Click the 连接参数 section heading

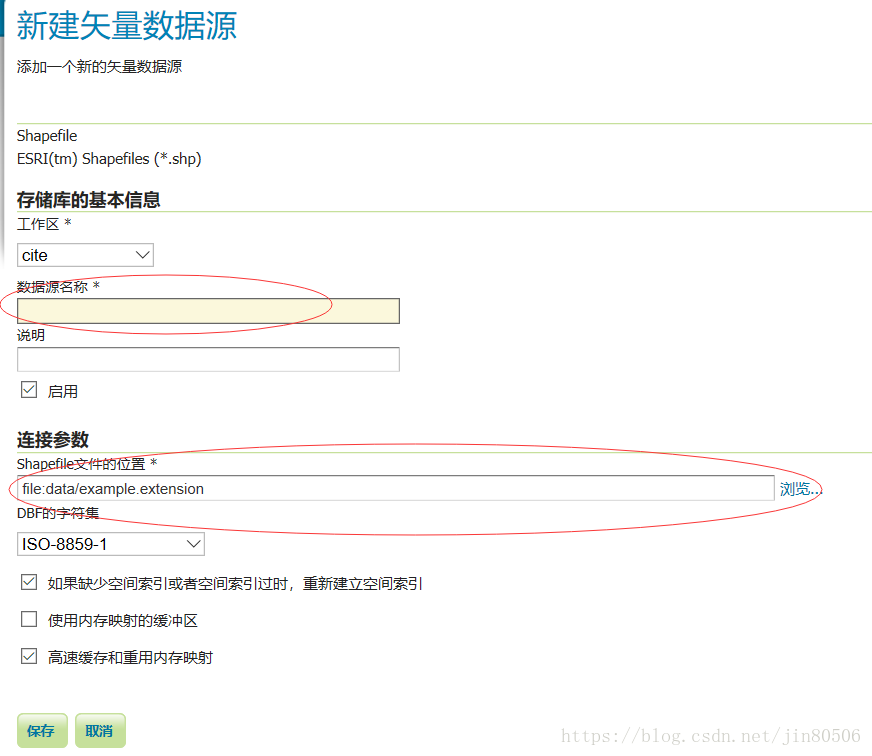coord(53,439)
